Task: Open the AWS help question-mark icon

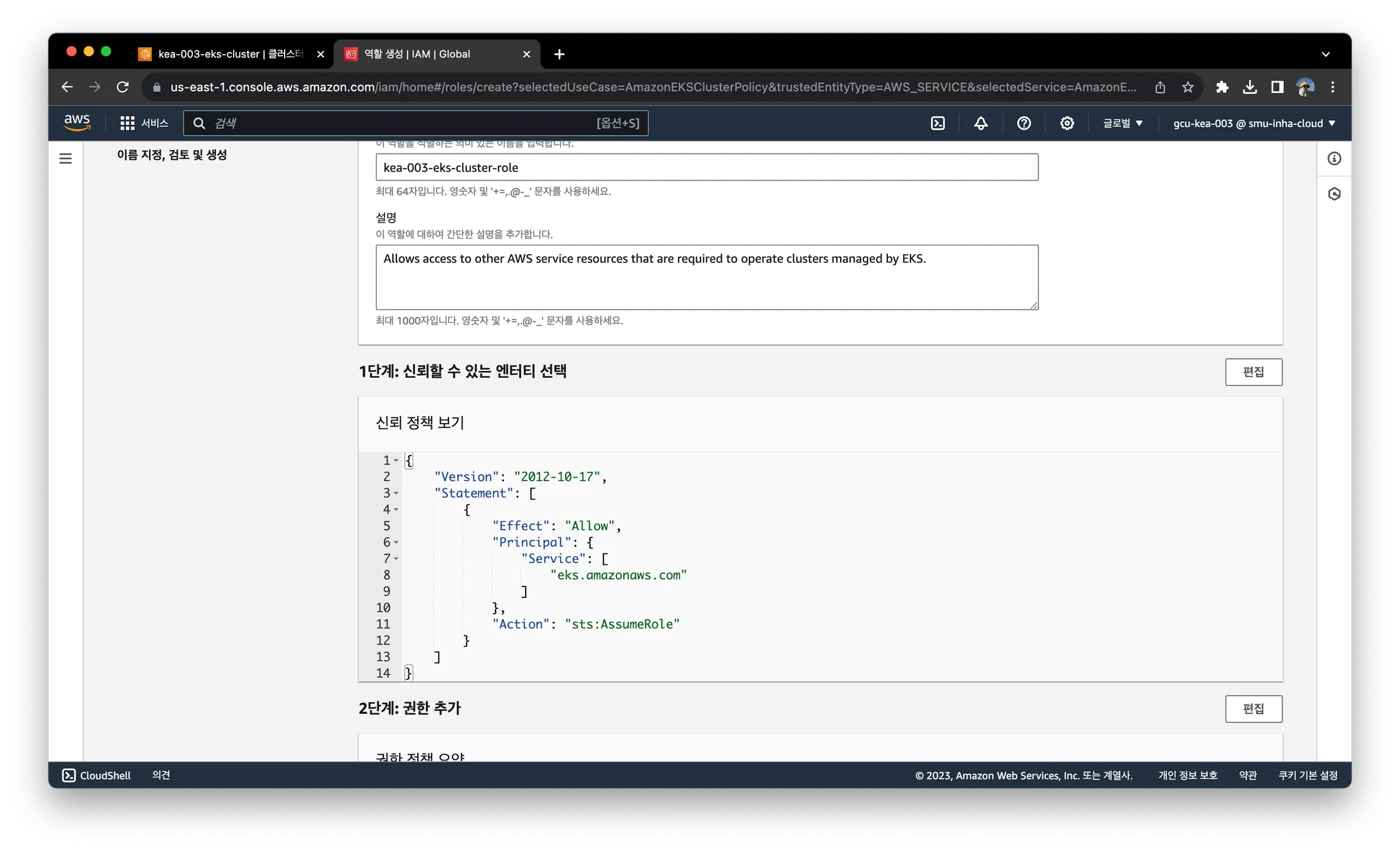Action: tap(1023, 123)
